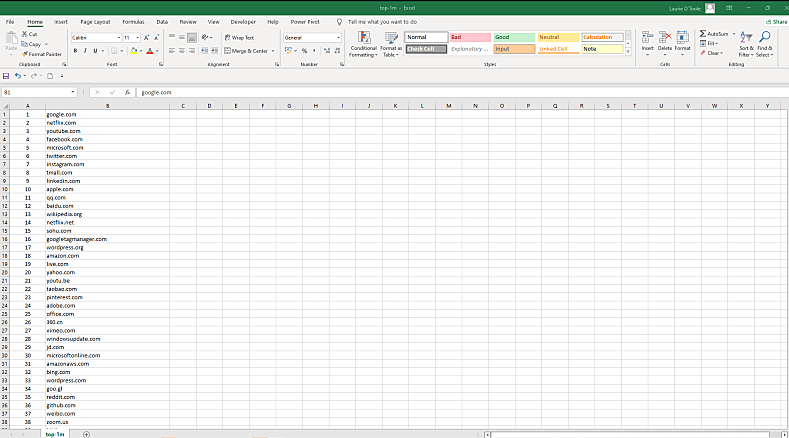Screen dimensions: 789x438
Task: Switch to the Page Layout tab
Action: tap(95, 22)
